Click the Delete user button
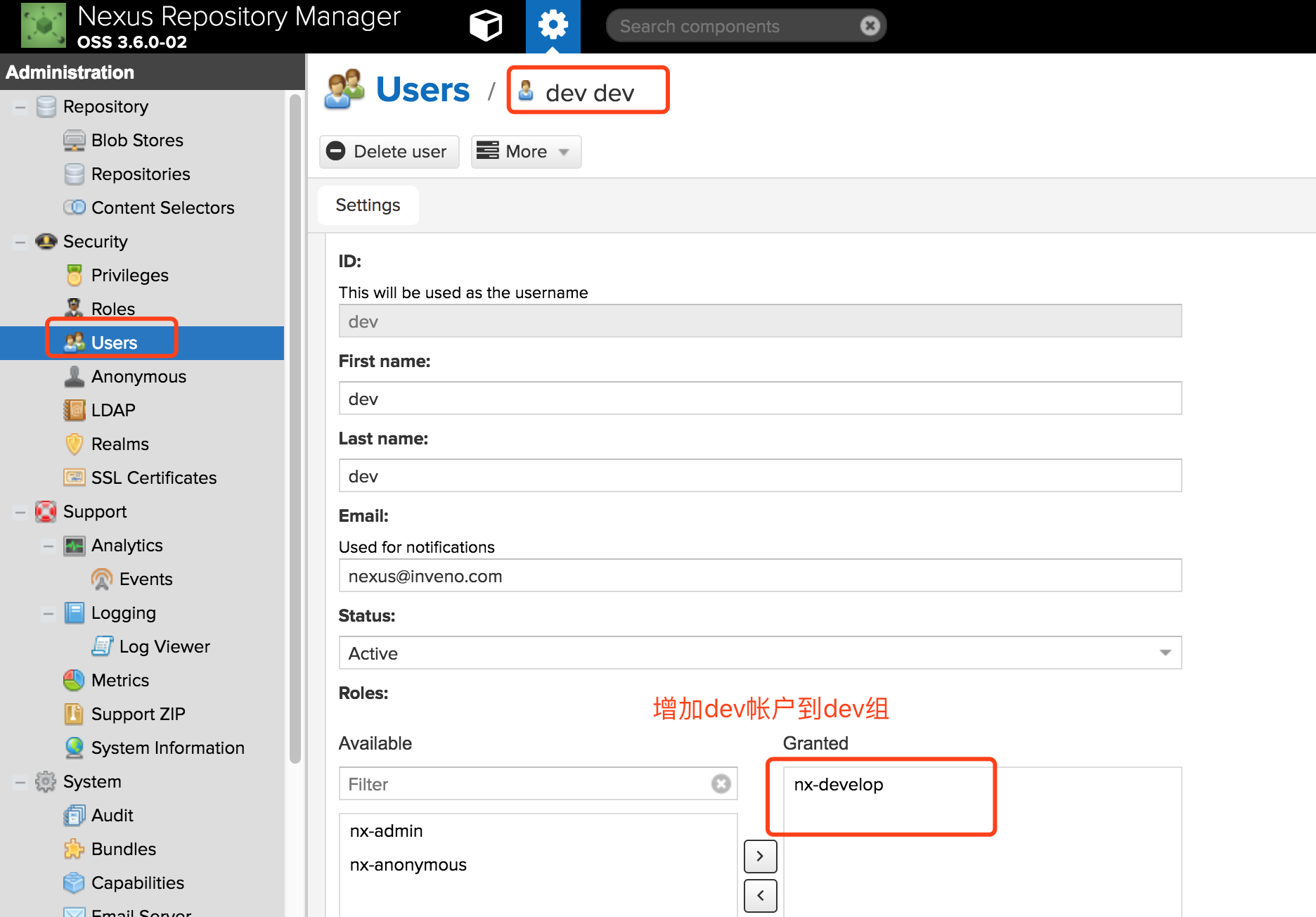1316x917 pixels. (389, 151)
